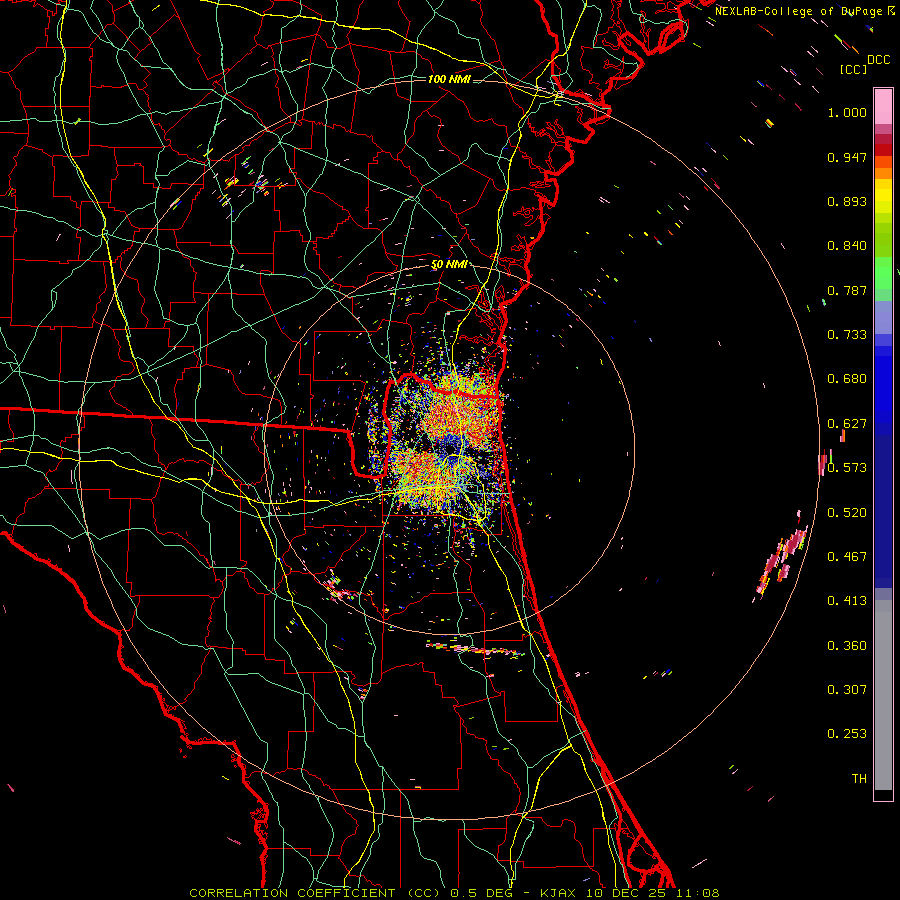900x900 pixels.
Task: Pick the pink top segment of color bar
Action: [883, 106]
